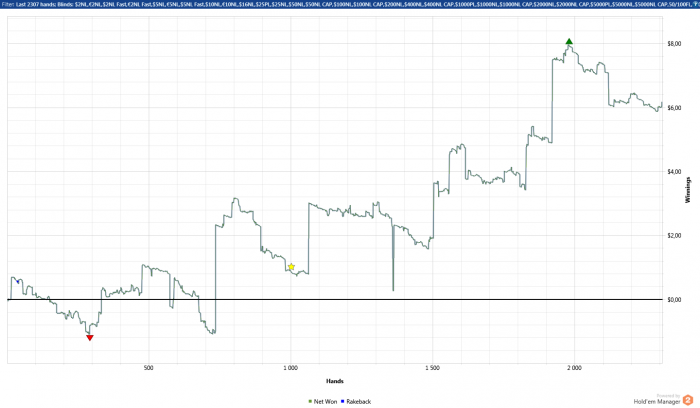Click the green Net Won color square
The height and width of the screenshot is (408, 700).
click(x=310, y=402)
